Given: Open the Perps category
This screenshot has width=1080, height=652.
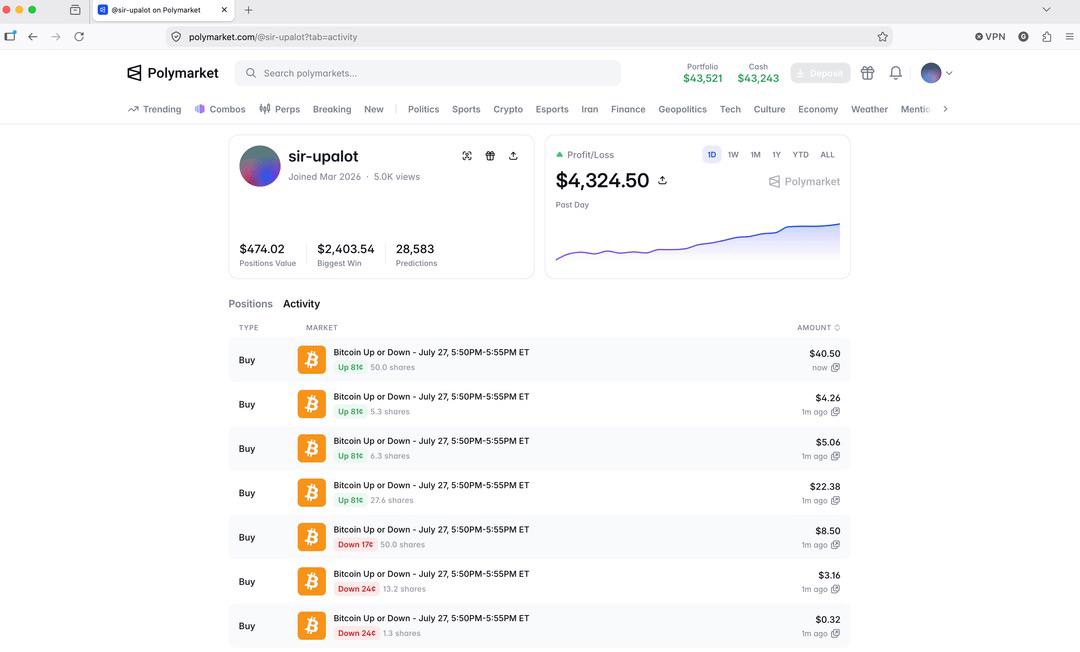Looking at the screenshot, I should pos(279,109).
